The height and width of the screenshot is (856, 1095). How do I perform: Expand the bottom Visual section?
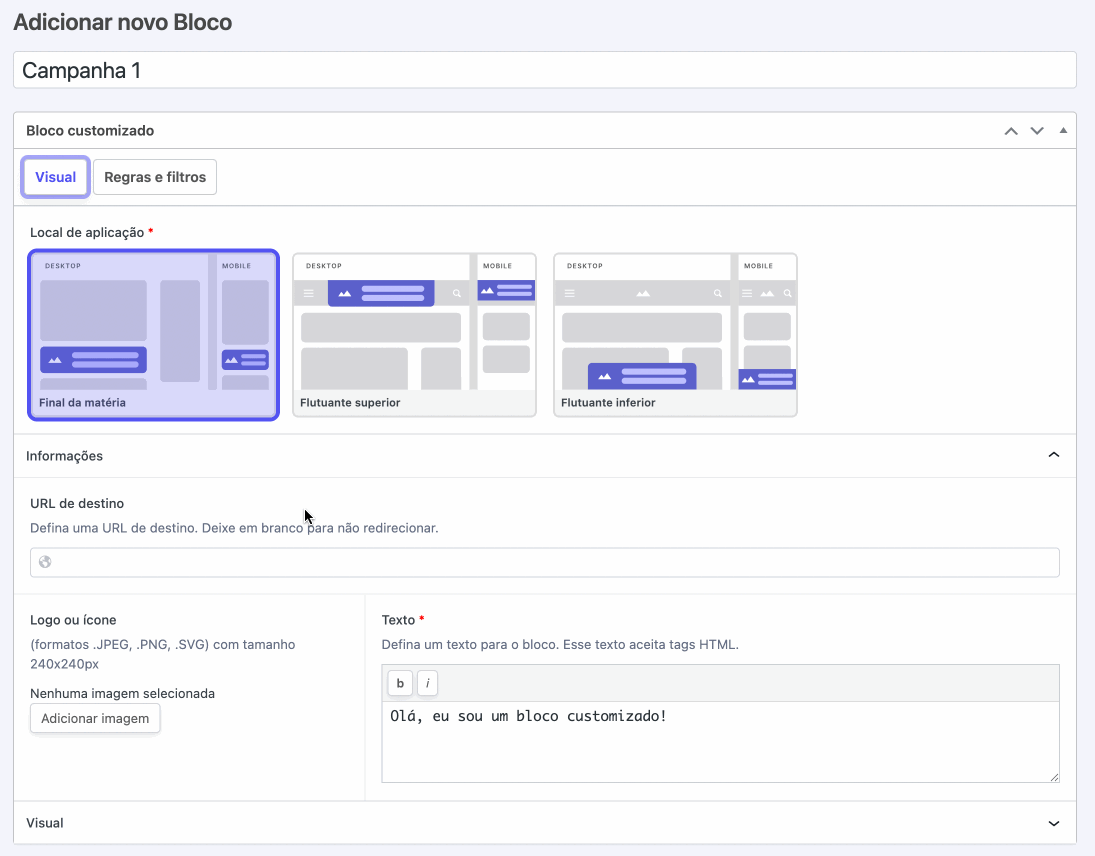coord(1054,823)
